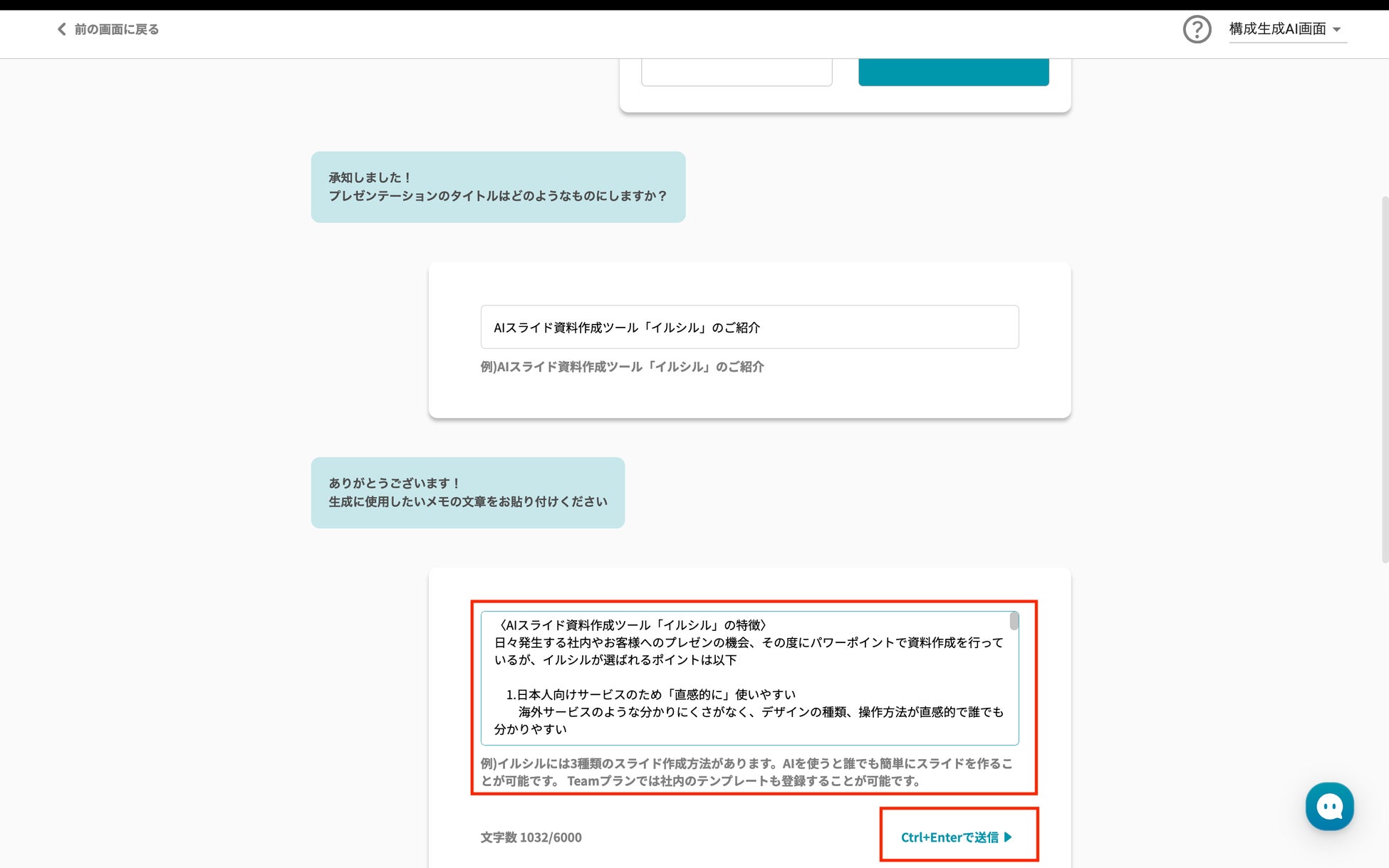The width and height of the screenshot is (1389, 868).
Task: Click the back chevron arrow icon
Action: coord(61,29)
